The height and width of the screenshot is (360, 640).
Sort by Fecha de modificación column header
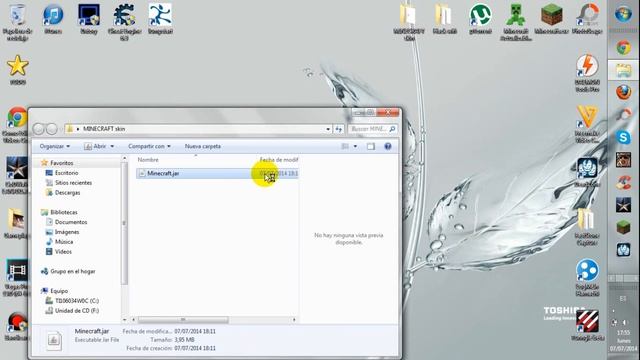tap(279, 160)
